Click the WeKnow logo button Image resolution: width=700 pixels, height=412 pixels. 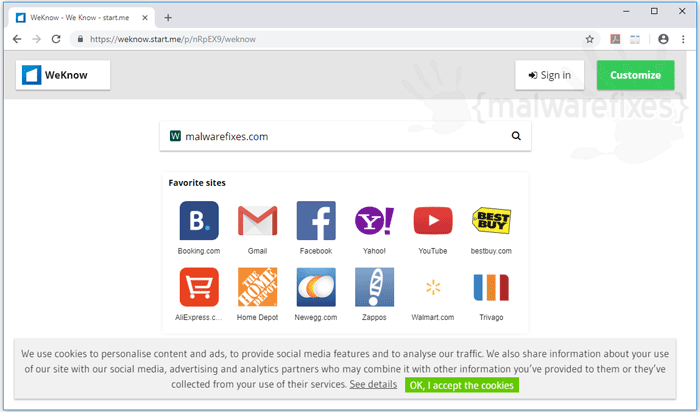pyautogui.click(x=63, y=75)
